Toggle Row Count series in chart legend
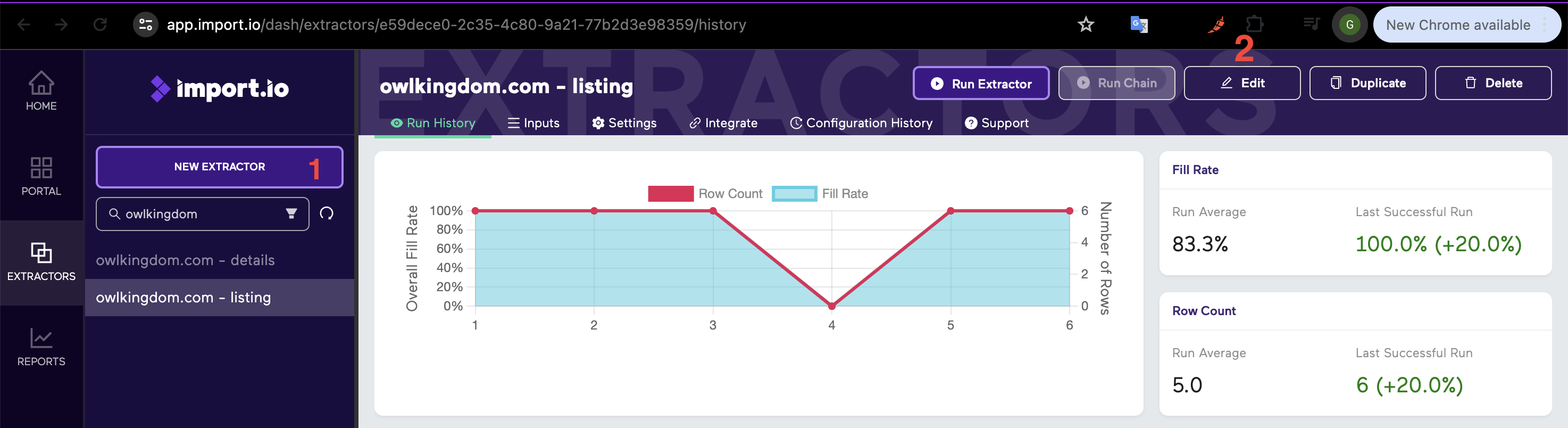The image size is (1568, 428). tap(705, 194)
